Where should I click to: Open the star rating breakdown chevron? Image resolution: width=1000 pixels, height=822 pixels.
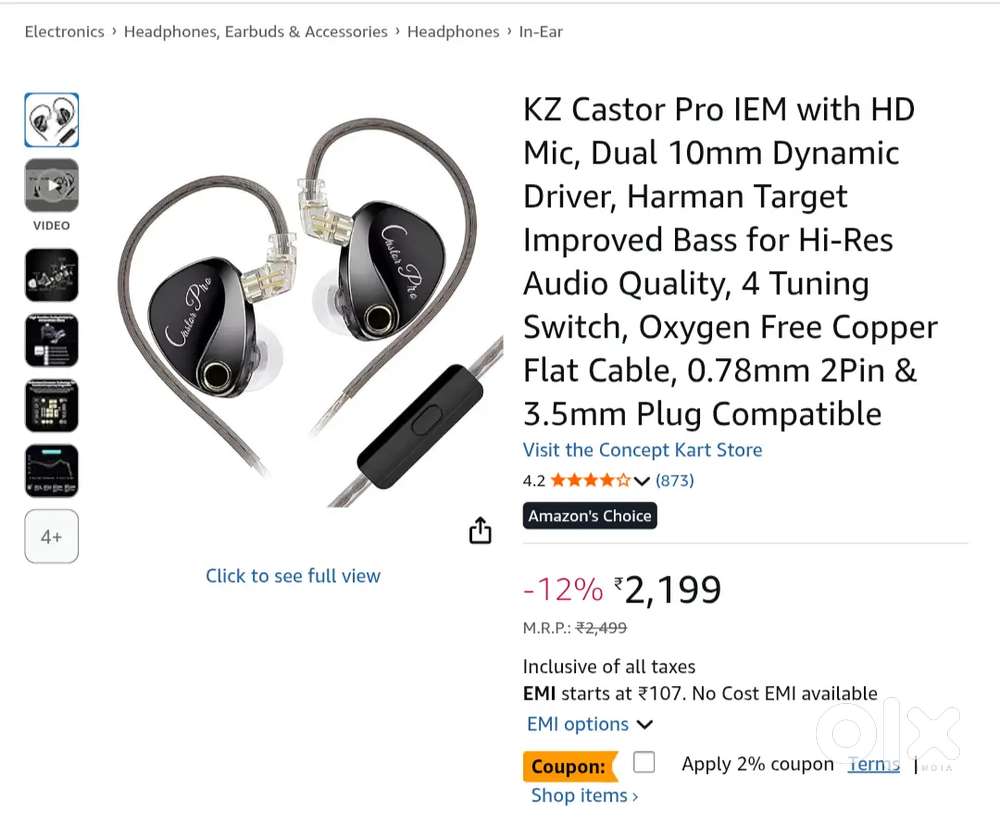pyautogui.click(x=642, y=481)
